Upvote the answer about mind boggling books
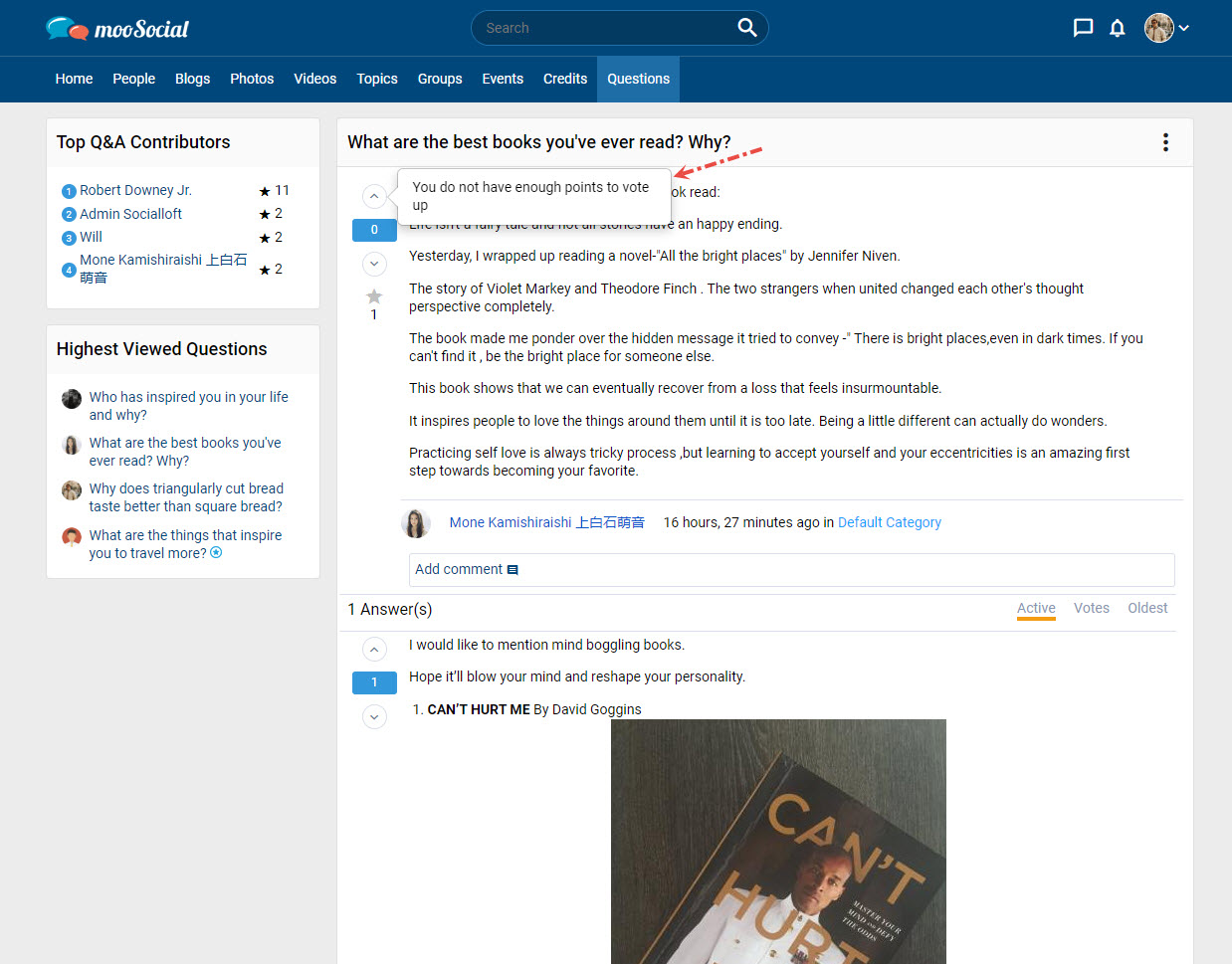1232x964 pixels. point(374,650)
